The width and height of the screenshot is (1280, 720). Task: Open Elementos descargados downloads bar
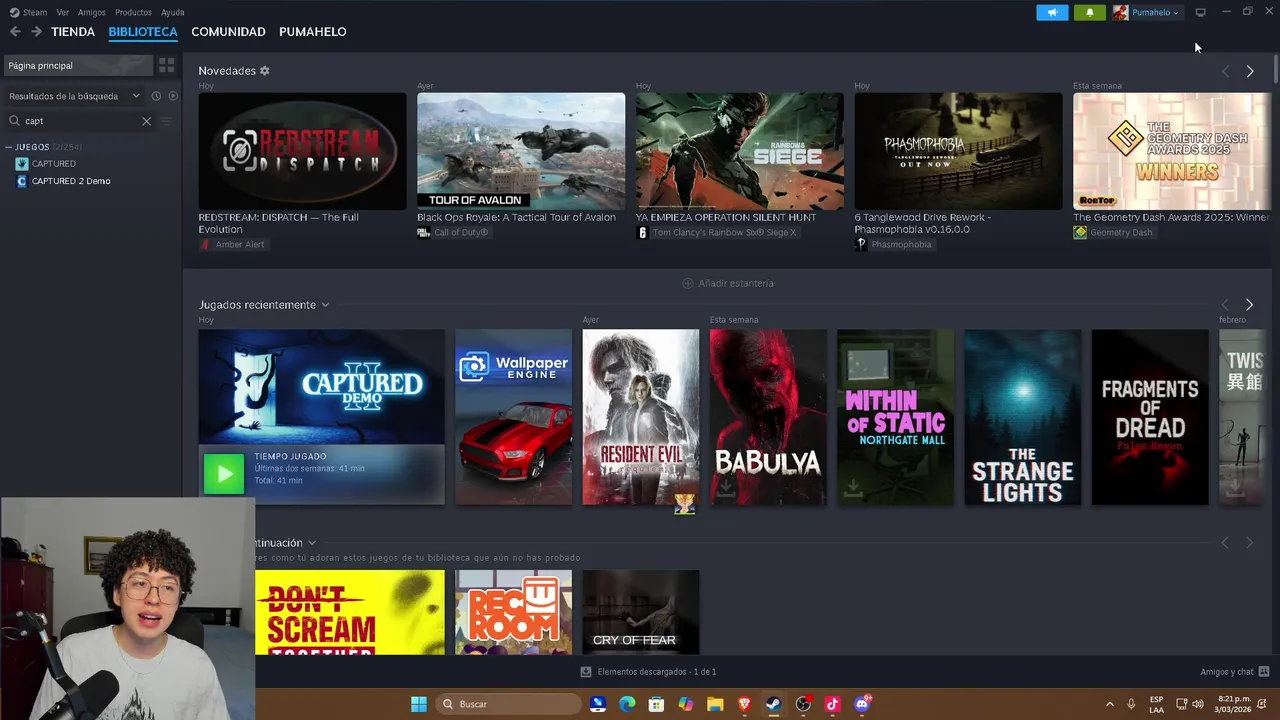pos(648,672)
